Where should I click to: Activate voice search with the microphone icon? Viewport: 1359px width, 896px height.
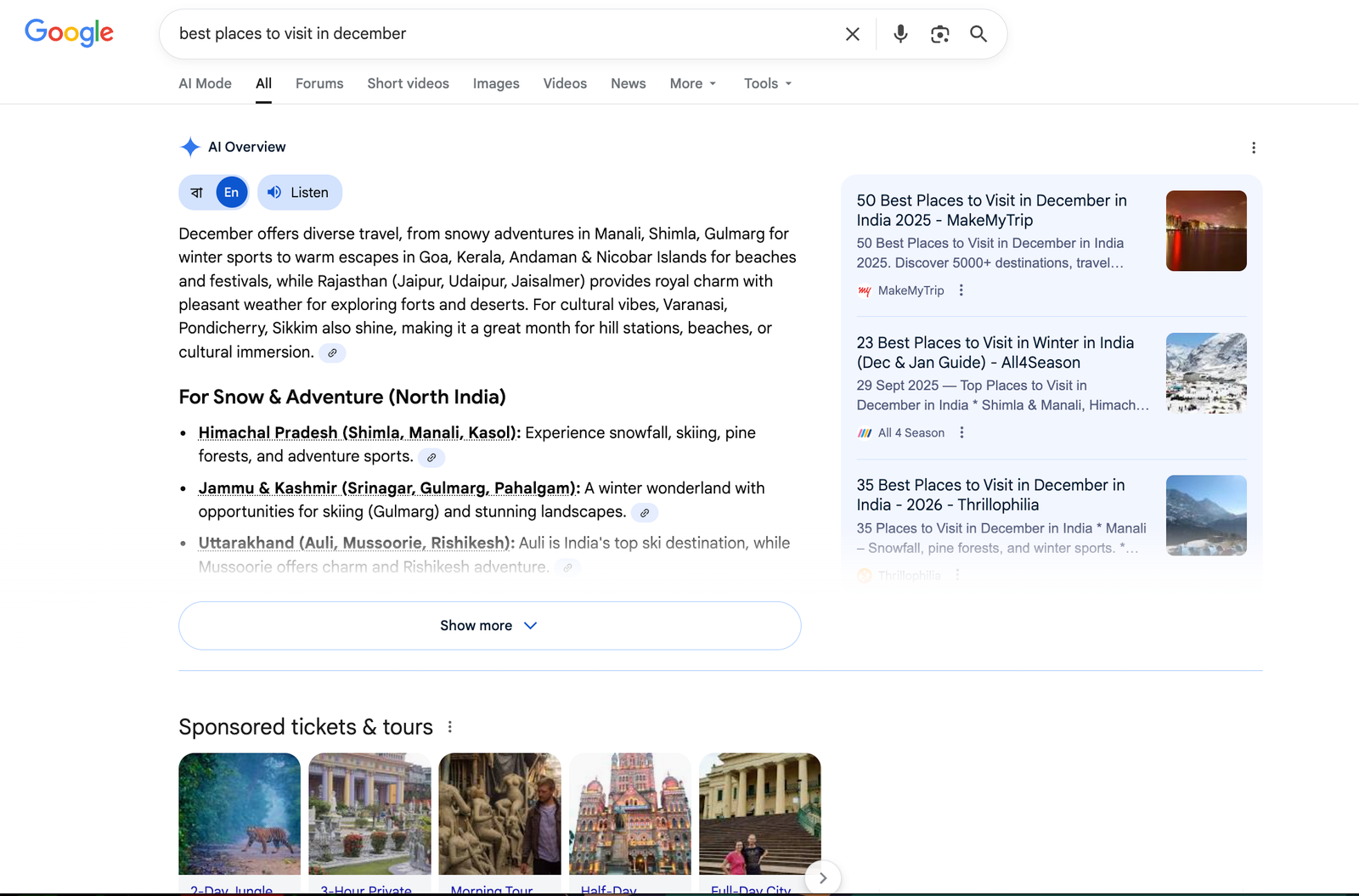[899, 34]
